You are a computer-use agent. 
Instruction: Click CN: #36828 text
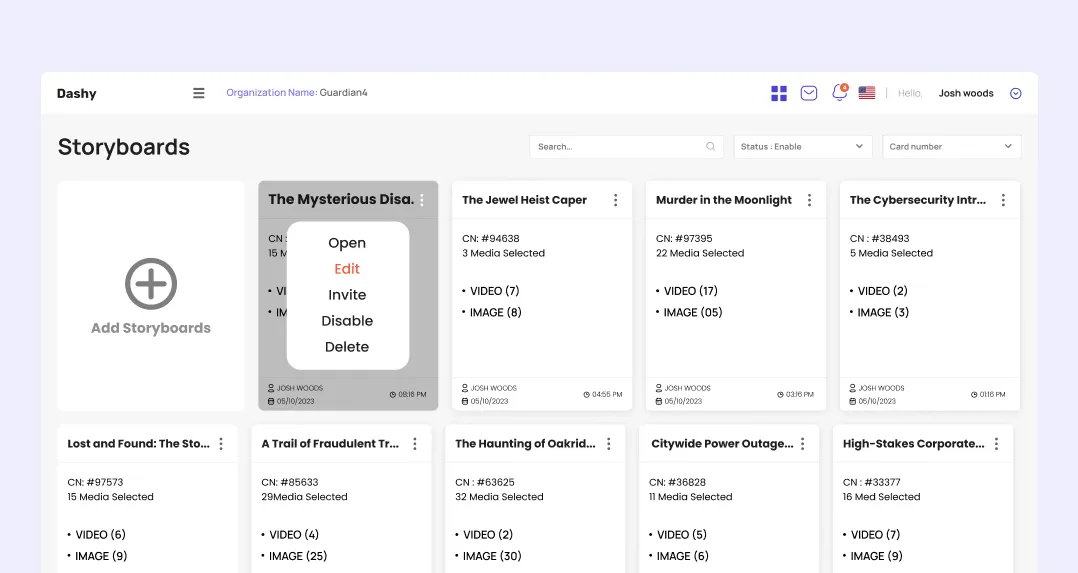pyautogui.click(x=677, y=482)
